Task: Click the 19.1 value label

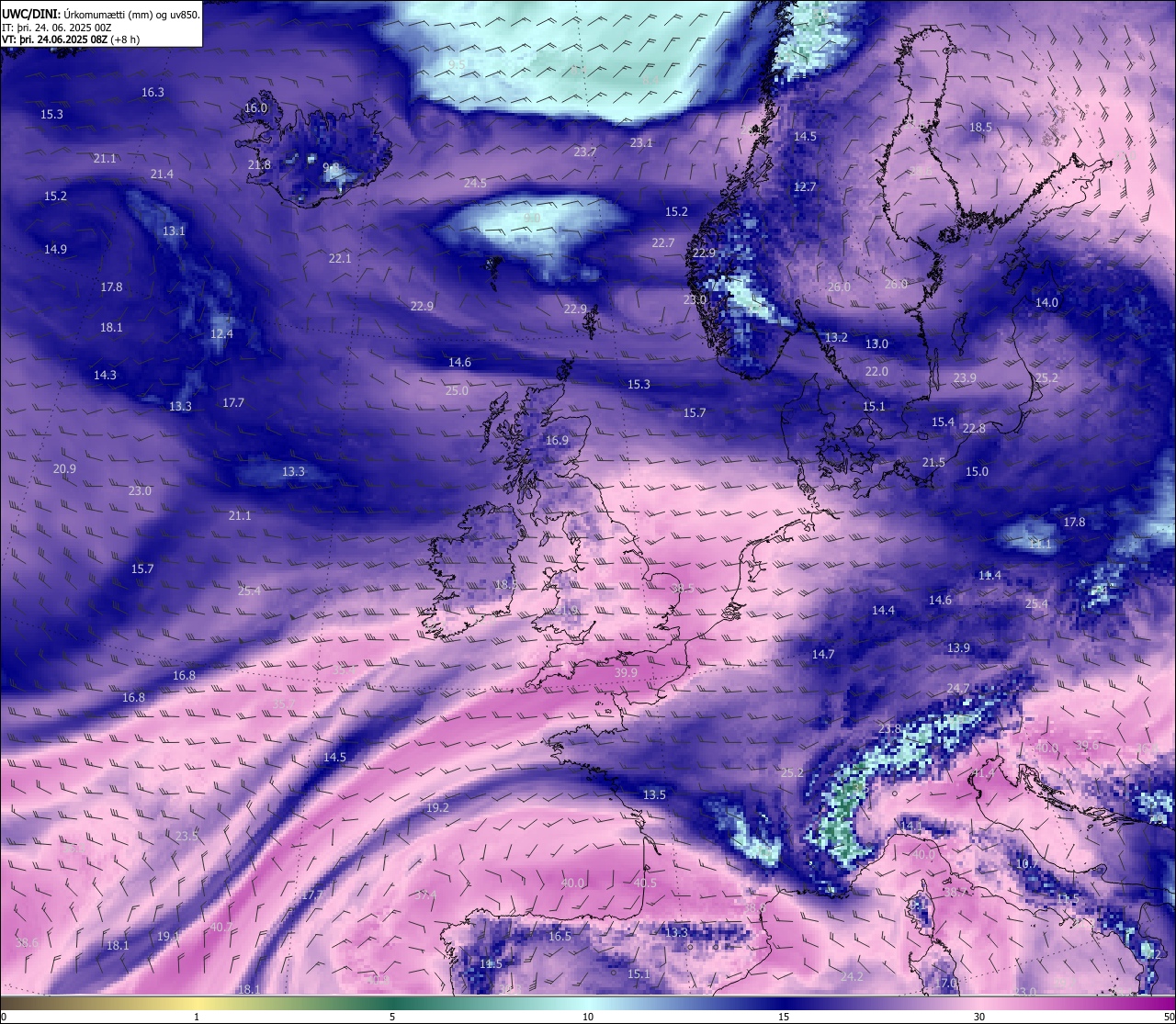Action: pyautogui.click(x=167, y=936)
